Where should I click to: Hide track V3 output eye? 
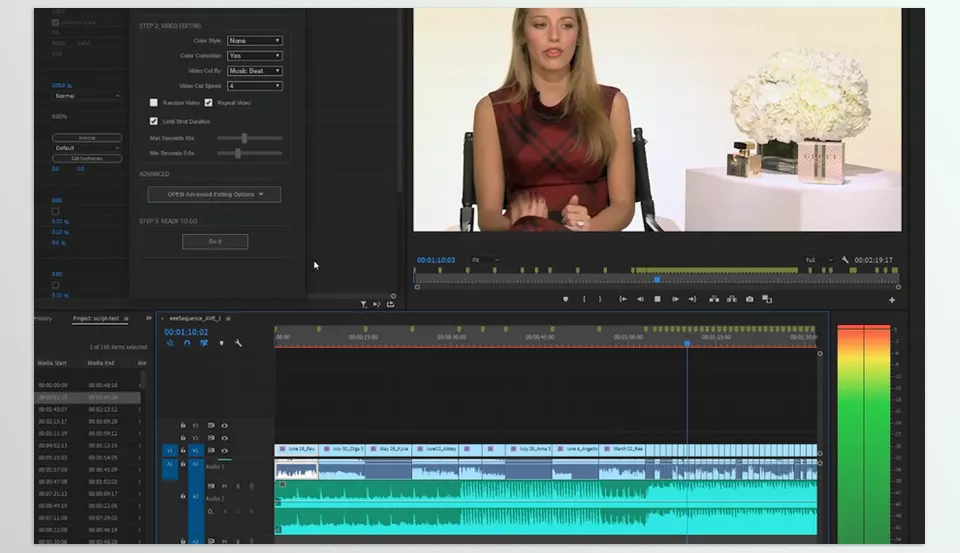(225, 425)
